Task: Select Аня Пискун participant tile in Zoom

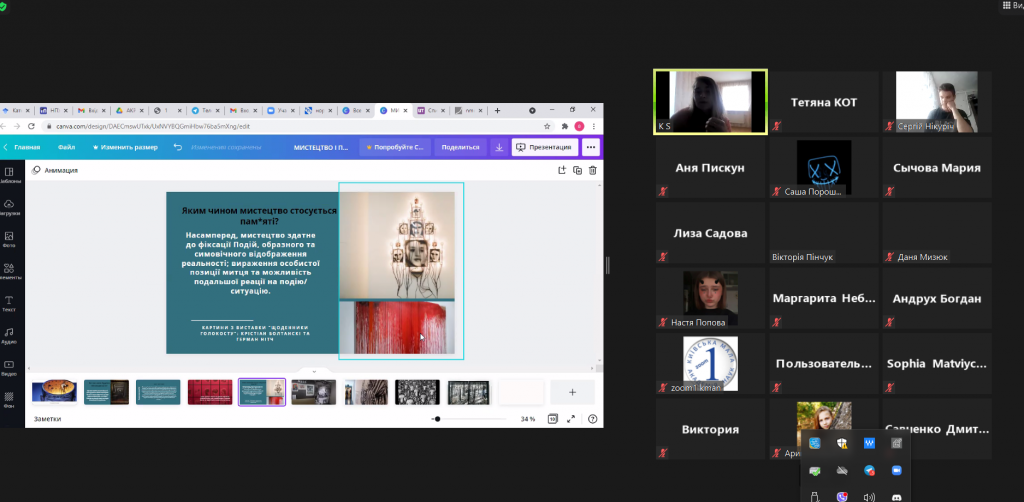Action: click(710, 168)
